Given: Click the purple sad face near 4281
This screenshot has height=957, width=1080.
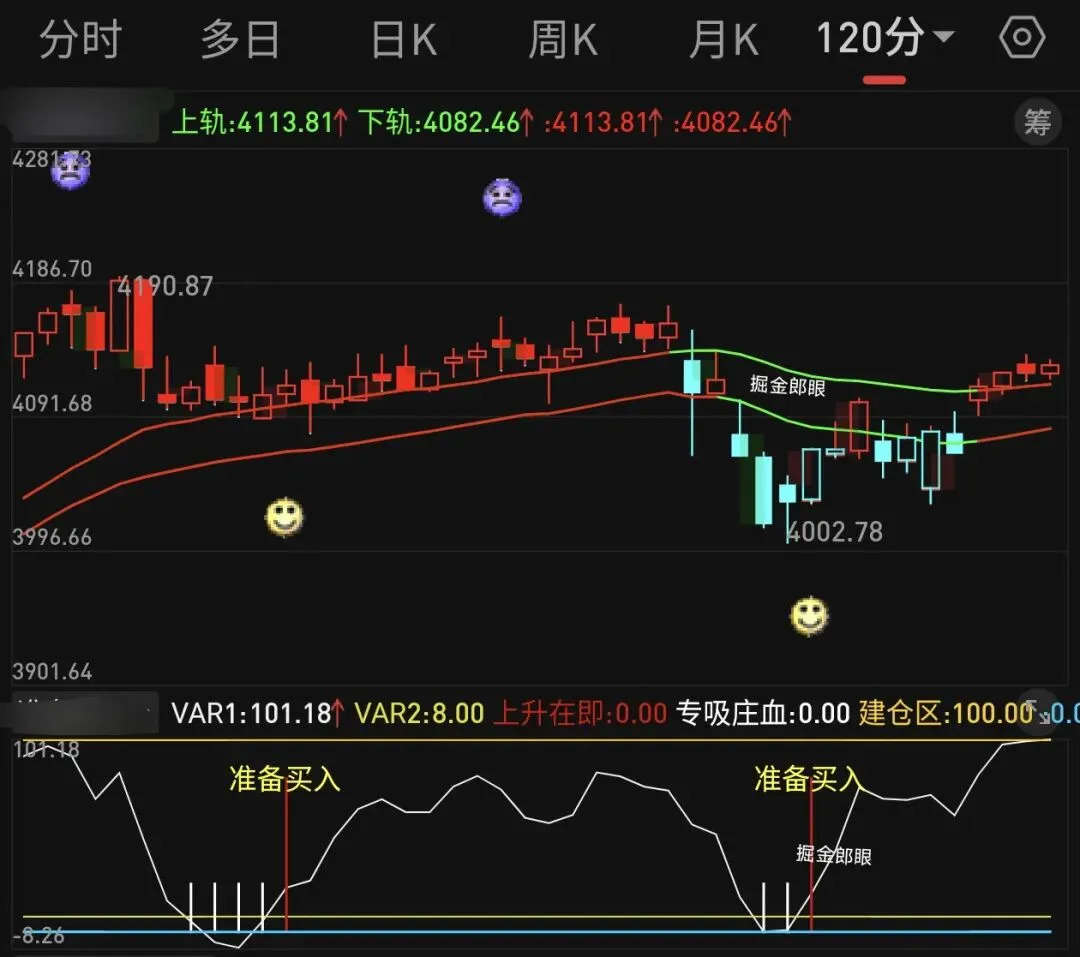Looking at the screenshot, I should tap(70, 169).
